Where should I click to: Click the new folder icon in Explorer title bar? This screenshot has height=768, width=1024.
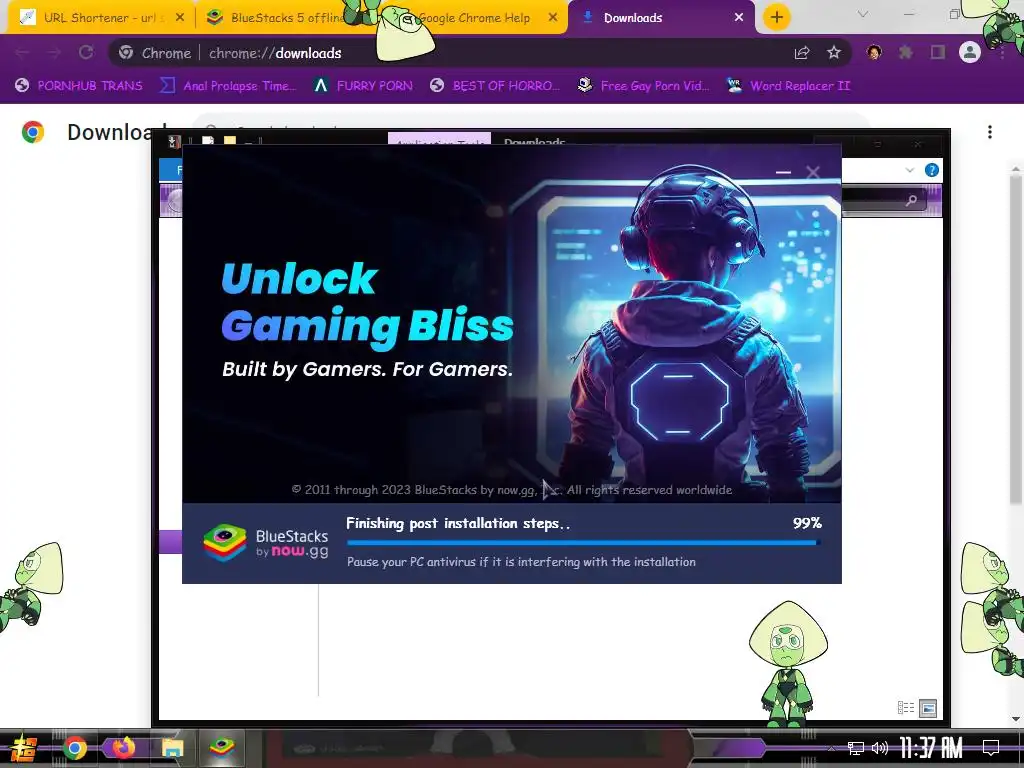(x=229, y=140)
